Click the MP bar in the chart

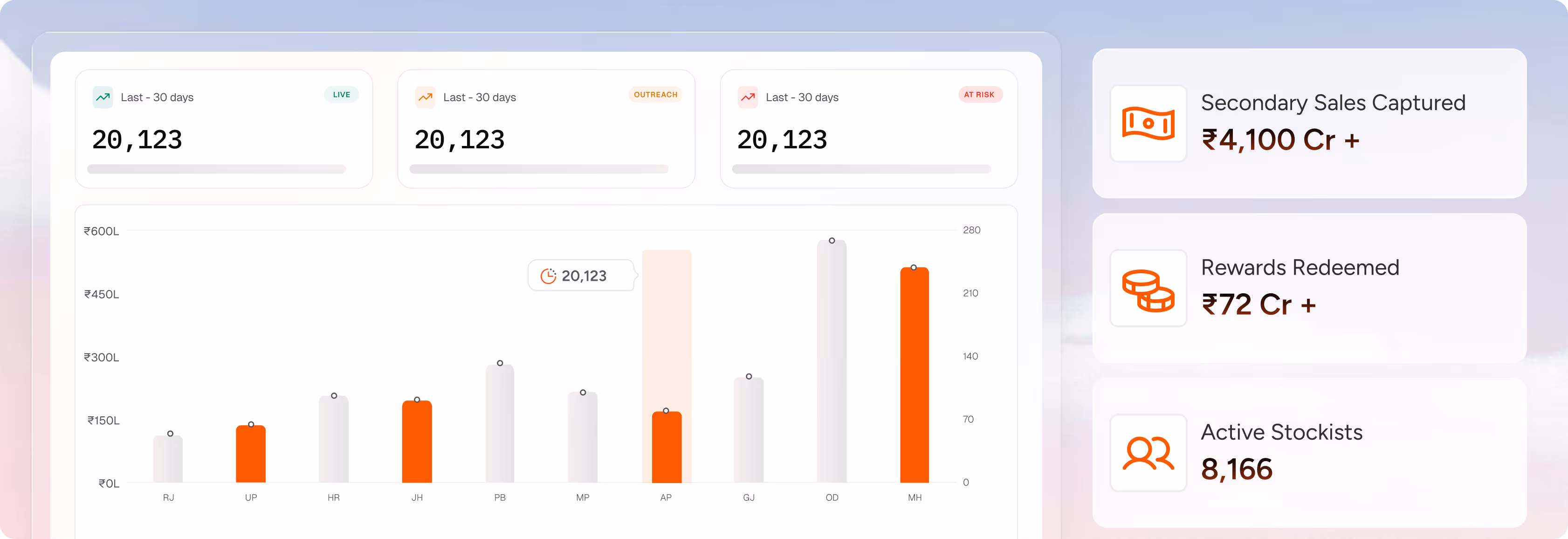coord(583,437)
